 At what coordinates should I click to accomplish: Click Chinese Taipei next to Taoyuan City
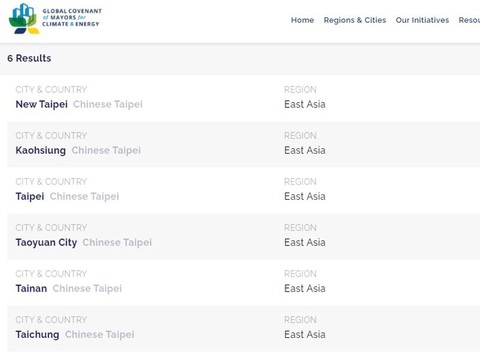[117, 242]
